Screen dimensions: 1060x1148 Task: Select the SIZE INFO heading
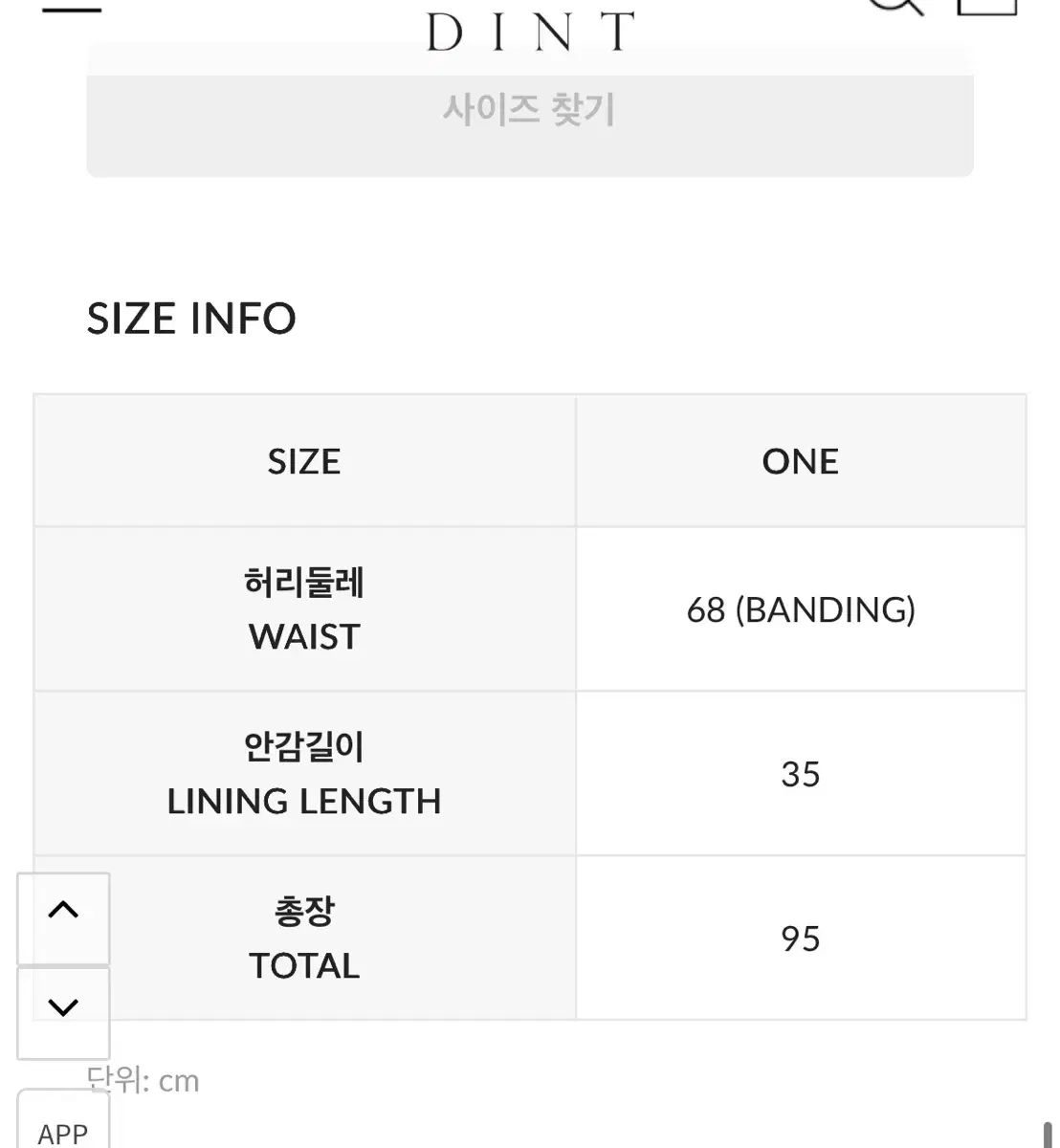191,319
